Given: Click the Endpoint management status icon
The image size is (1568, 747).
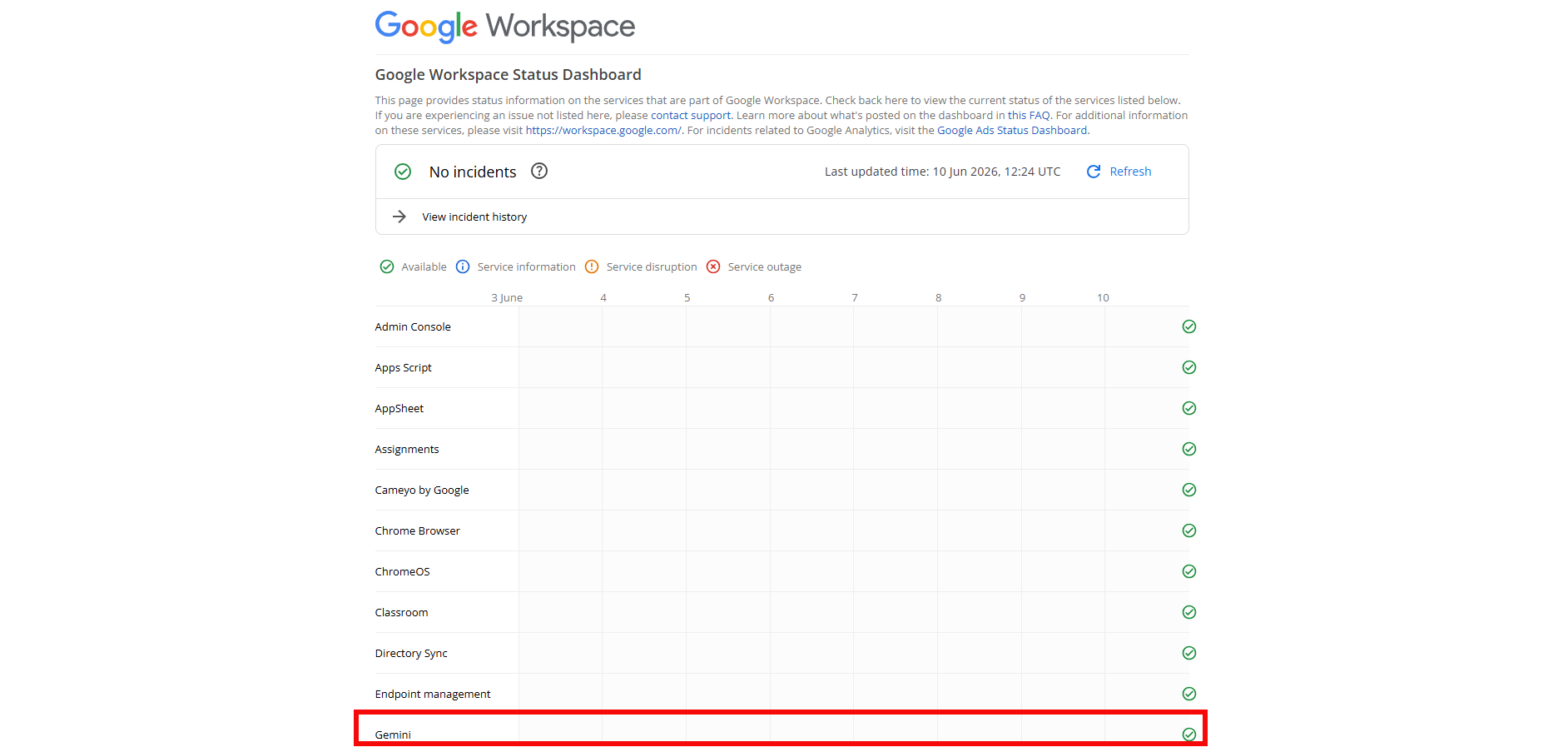Looking at the screenshot, I should [1189, 694].
